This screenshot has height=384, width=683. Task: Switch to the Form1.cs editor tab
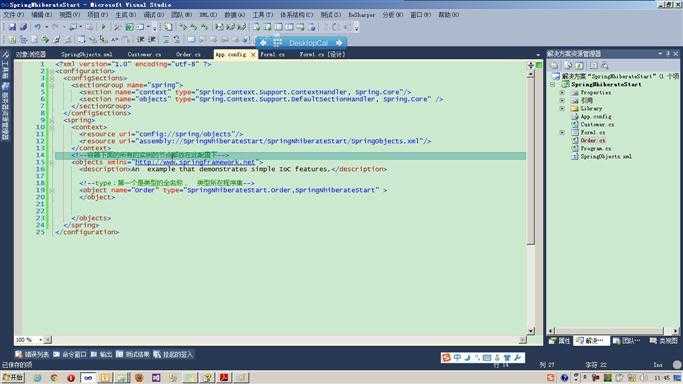point(272,54)
